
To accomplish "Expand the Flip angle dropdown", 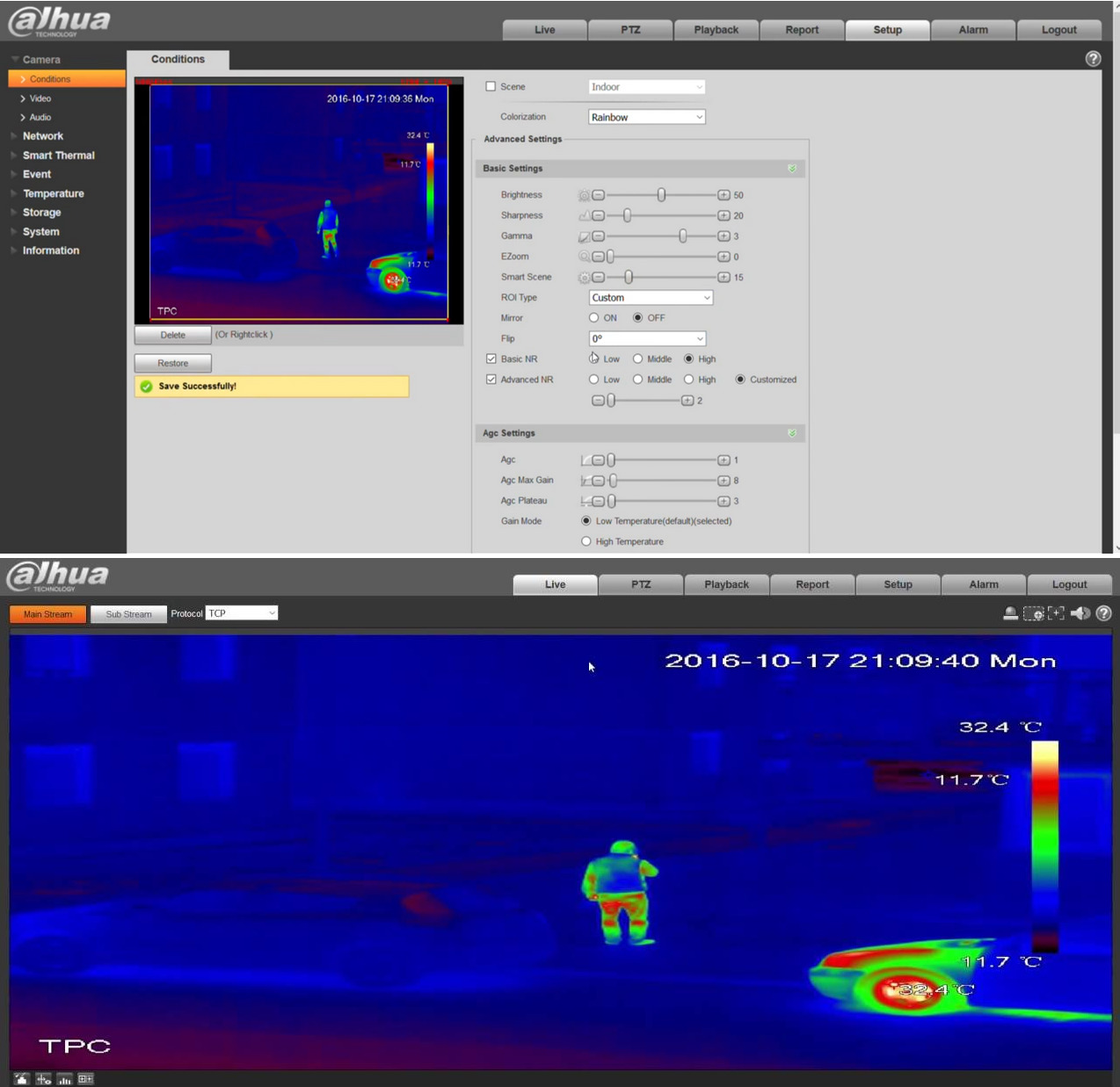I will (x=646, y=338).
